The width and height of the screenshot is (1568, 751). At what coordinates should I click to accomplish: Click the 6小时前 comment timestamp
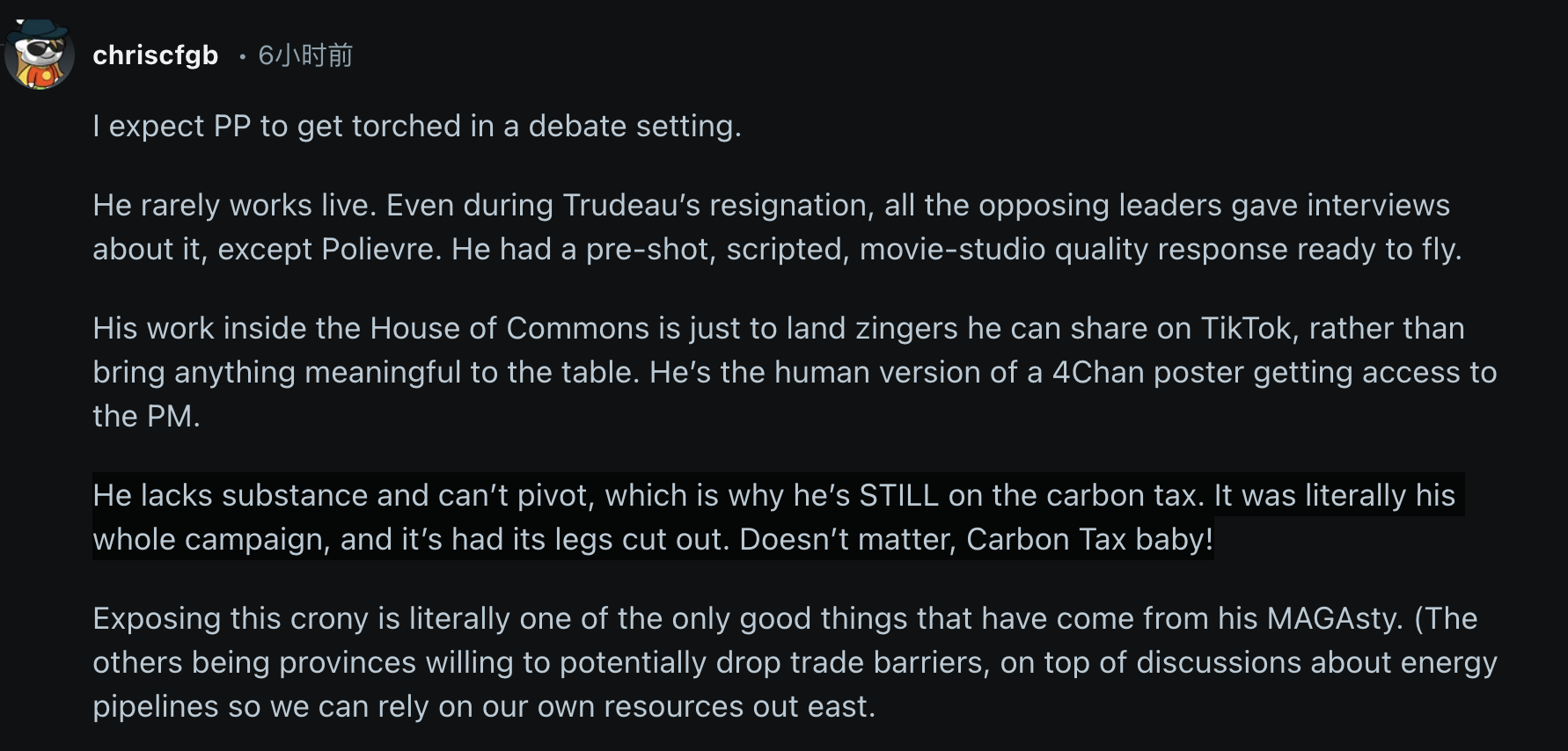[x=305, y=55]
